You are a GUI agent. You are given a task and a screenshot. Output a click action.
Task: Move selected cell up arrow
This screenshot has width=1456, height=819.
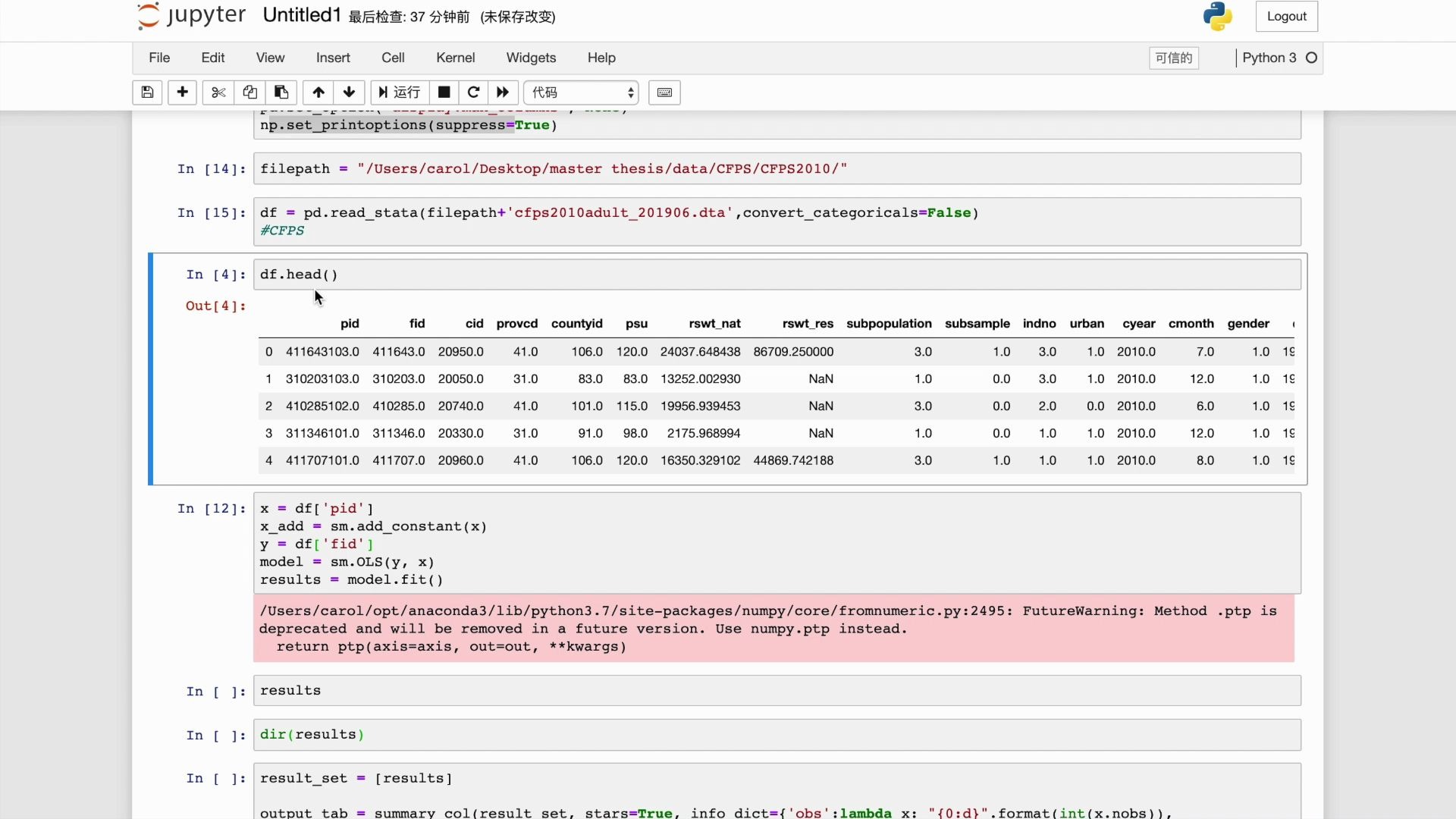tap(318, 93)
